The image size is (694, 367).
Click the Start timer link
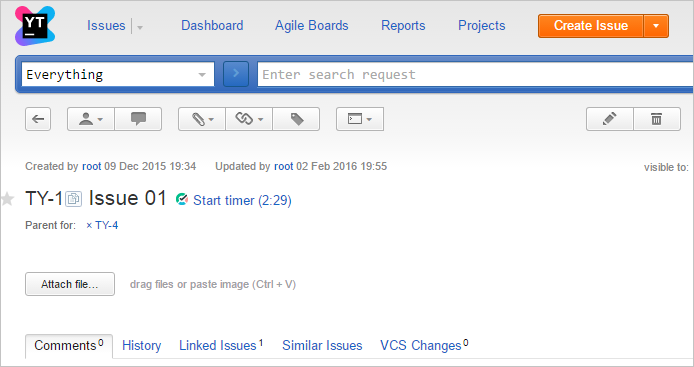pos(242,201)
